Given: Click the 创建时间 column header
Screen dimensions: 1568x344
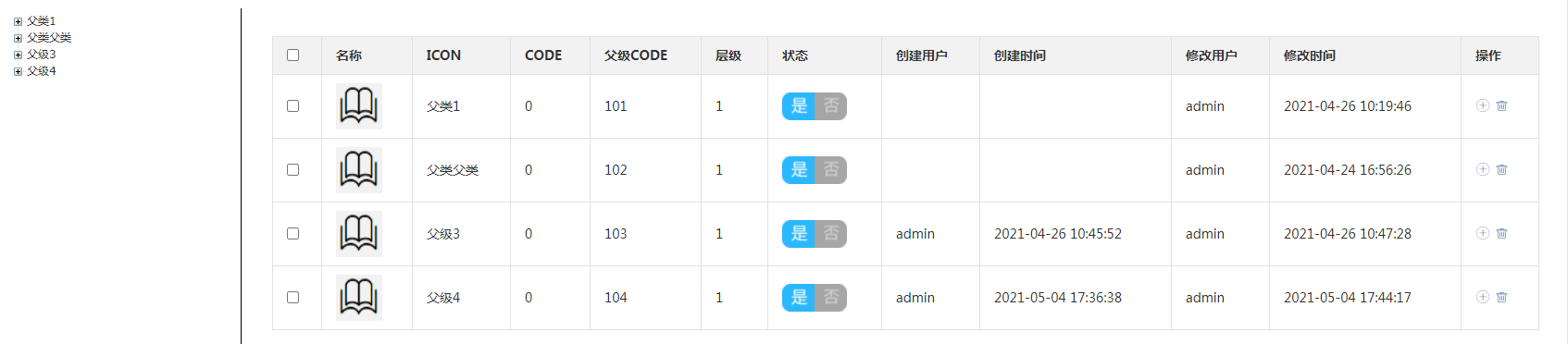Looking at the screenshot, I should [x=1020, y=55].
